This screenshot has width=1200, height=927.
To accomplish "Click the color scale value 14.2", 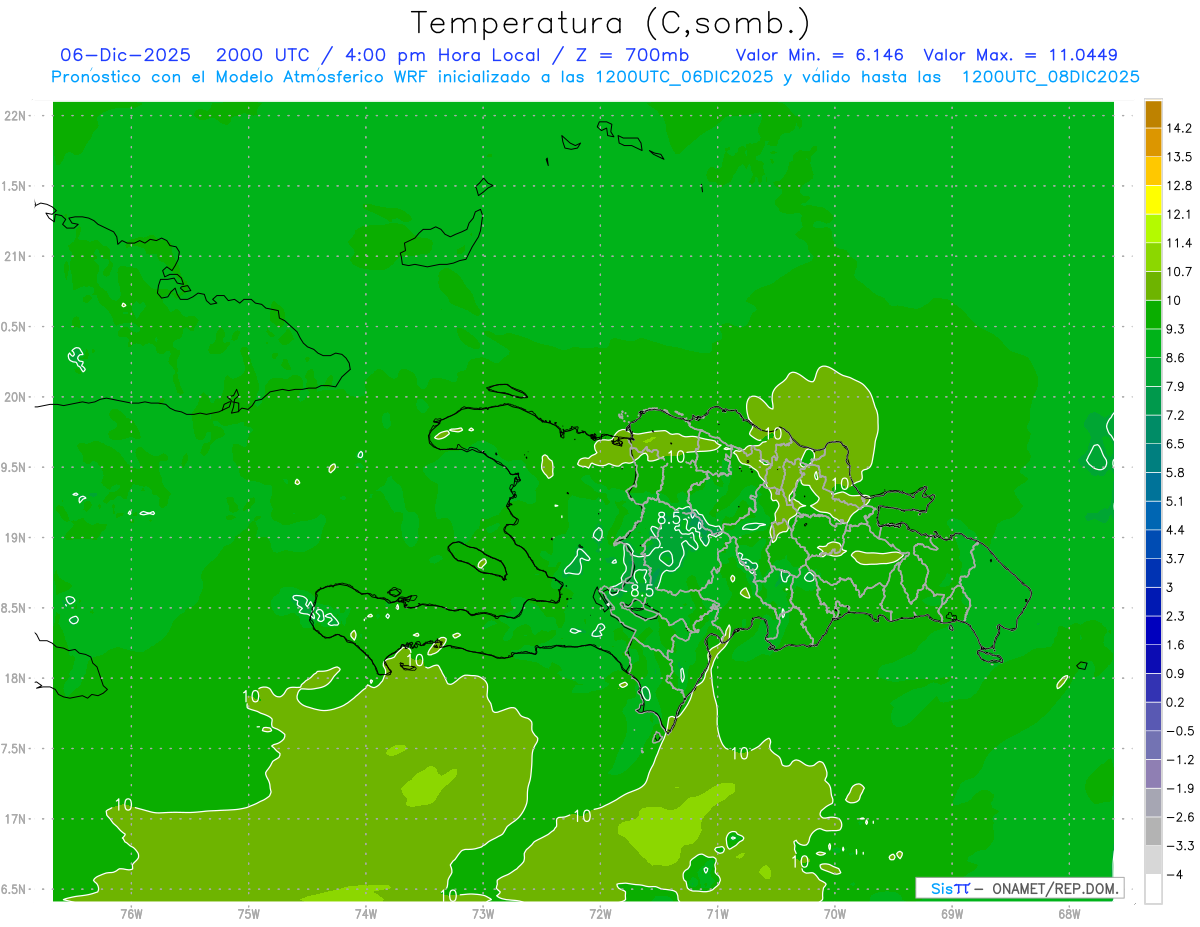I will point(1179,128).
